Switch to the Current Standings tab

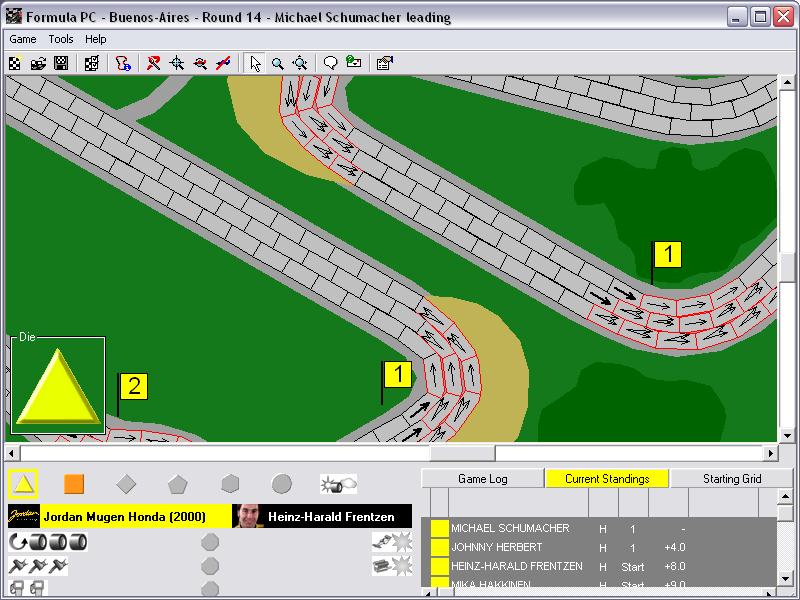point(607,479)
